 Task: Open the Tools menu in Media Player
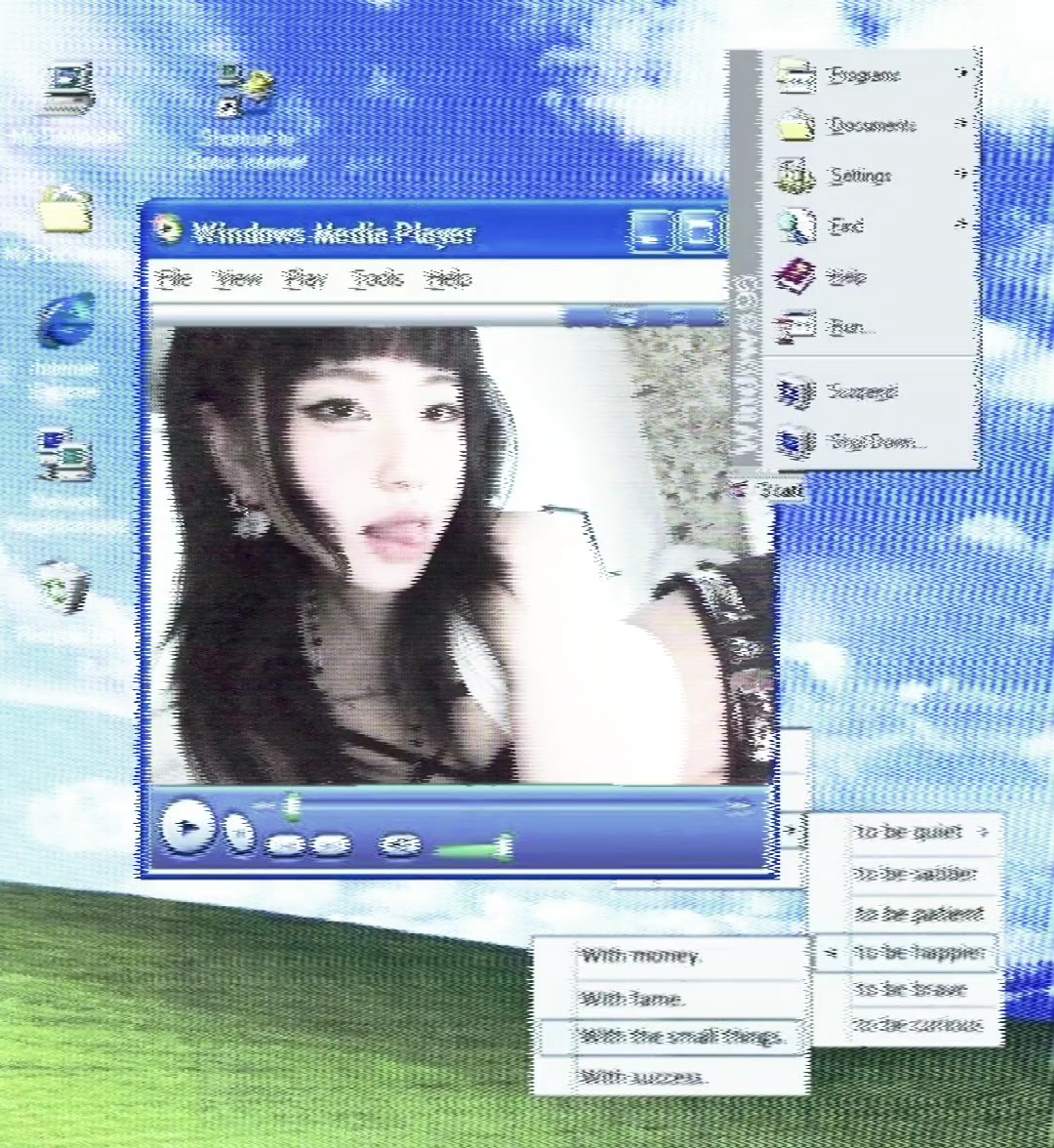tap(377, 279)
